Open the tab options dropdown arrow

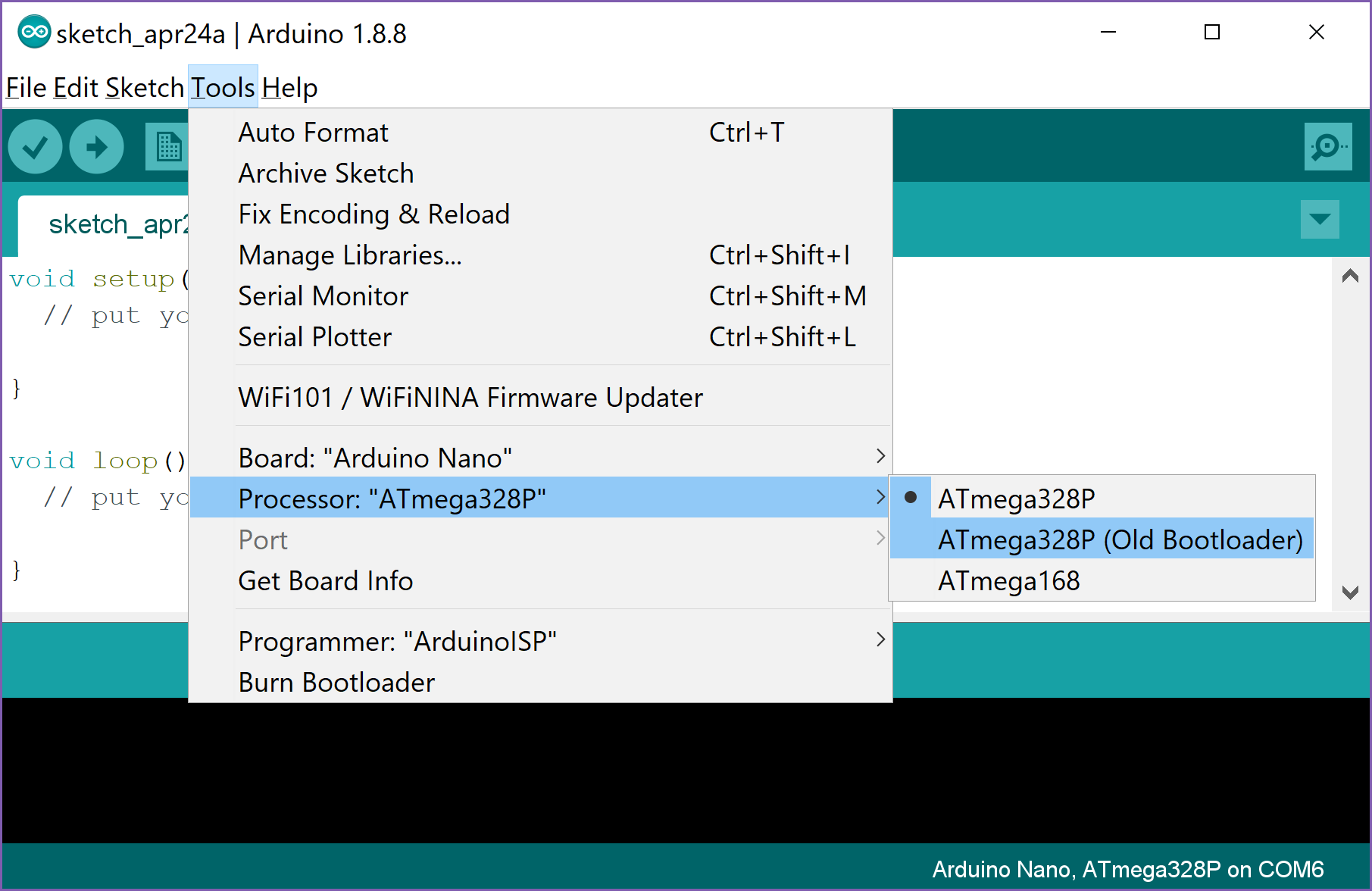click(1320, 219)
